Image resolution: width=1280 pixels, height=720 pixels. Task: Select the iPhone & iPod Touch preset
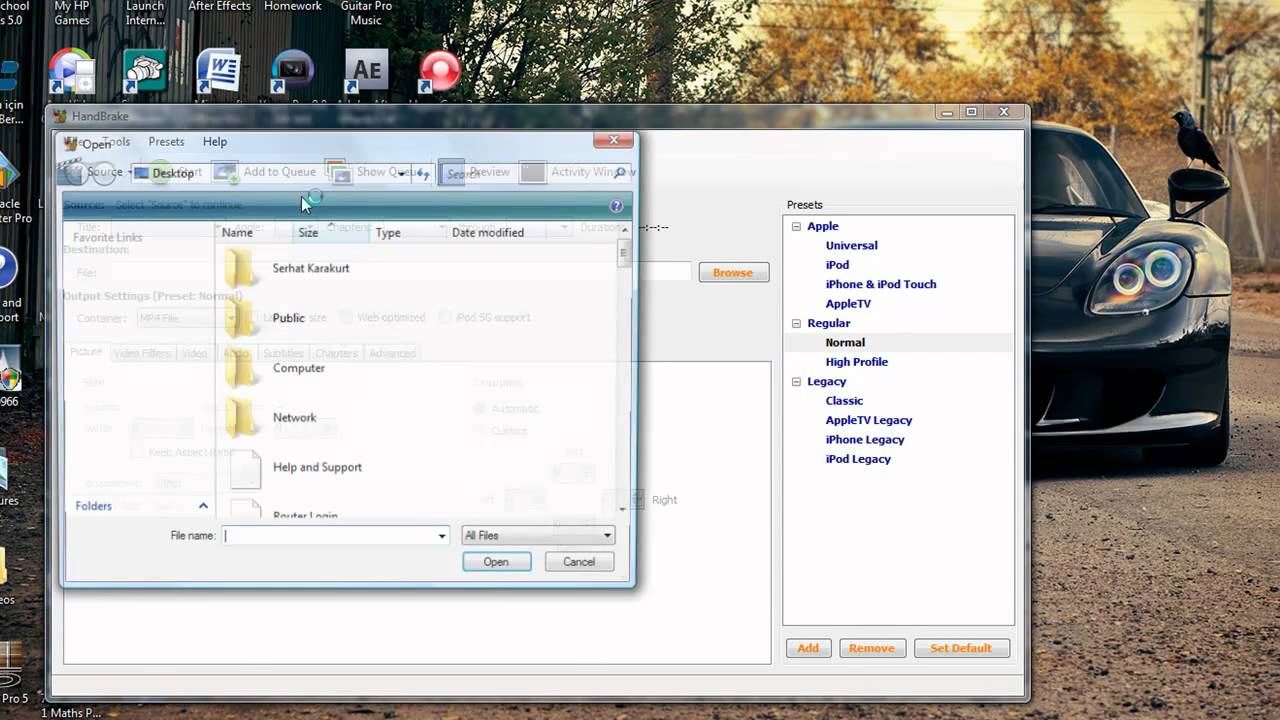click(881, 284)
